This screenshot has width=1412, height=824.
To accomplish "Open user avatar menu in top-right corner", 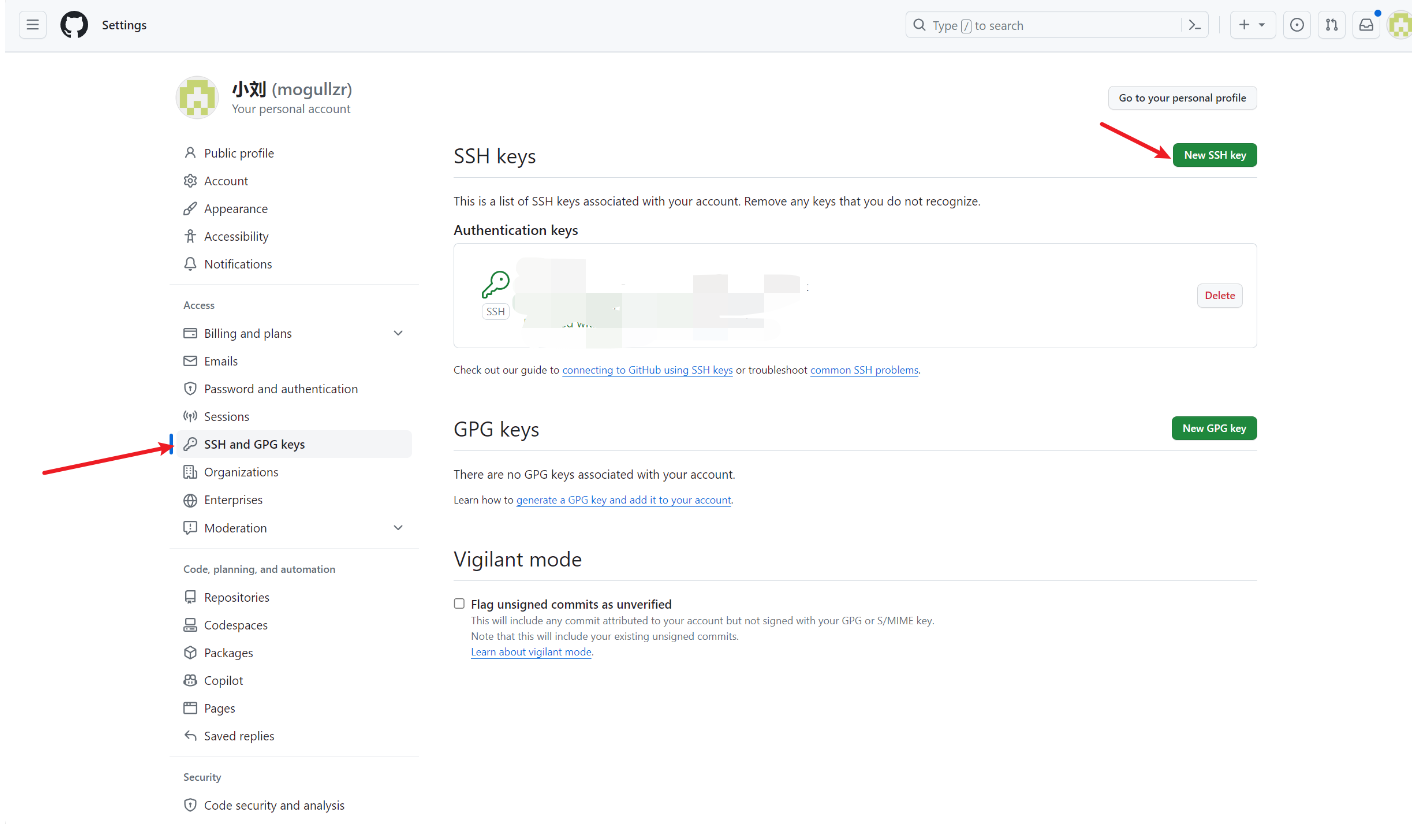I will (x=1399, y=25).
